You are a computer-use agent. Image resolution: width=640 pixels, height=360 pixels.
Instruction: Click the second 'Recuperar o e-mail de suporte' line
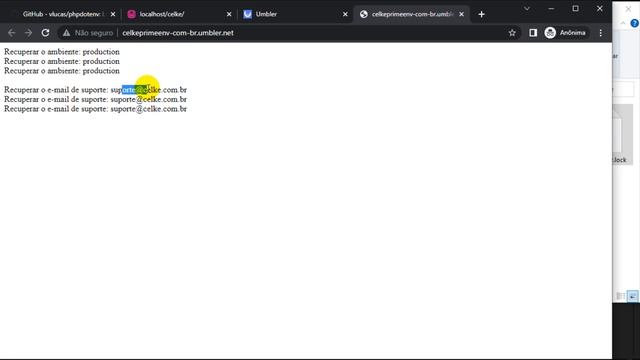pyautogui.click(x=96, y=99)
